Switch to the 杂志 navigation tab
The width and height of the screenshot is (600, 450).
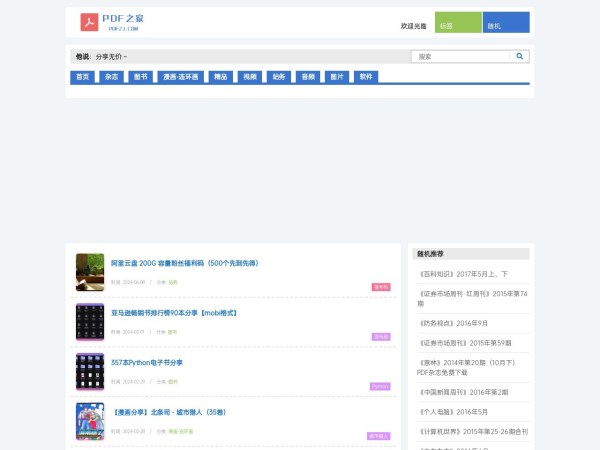click(112, 77)
